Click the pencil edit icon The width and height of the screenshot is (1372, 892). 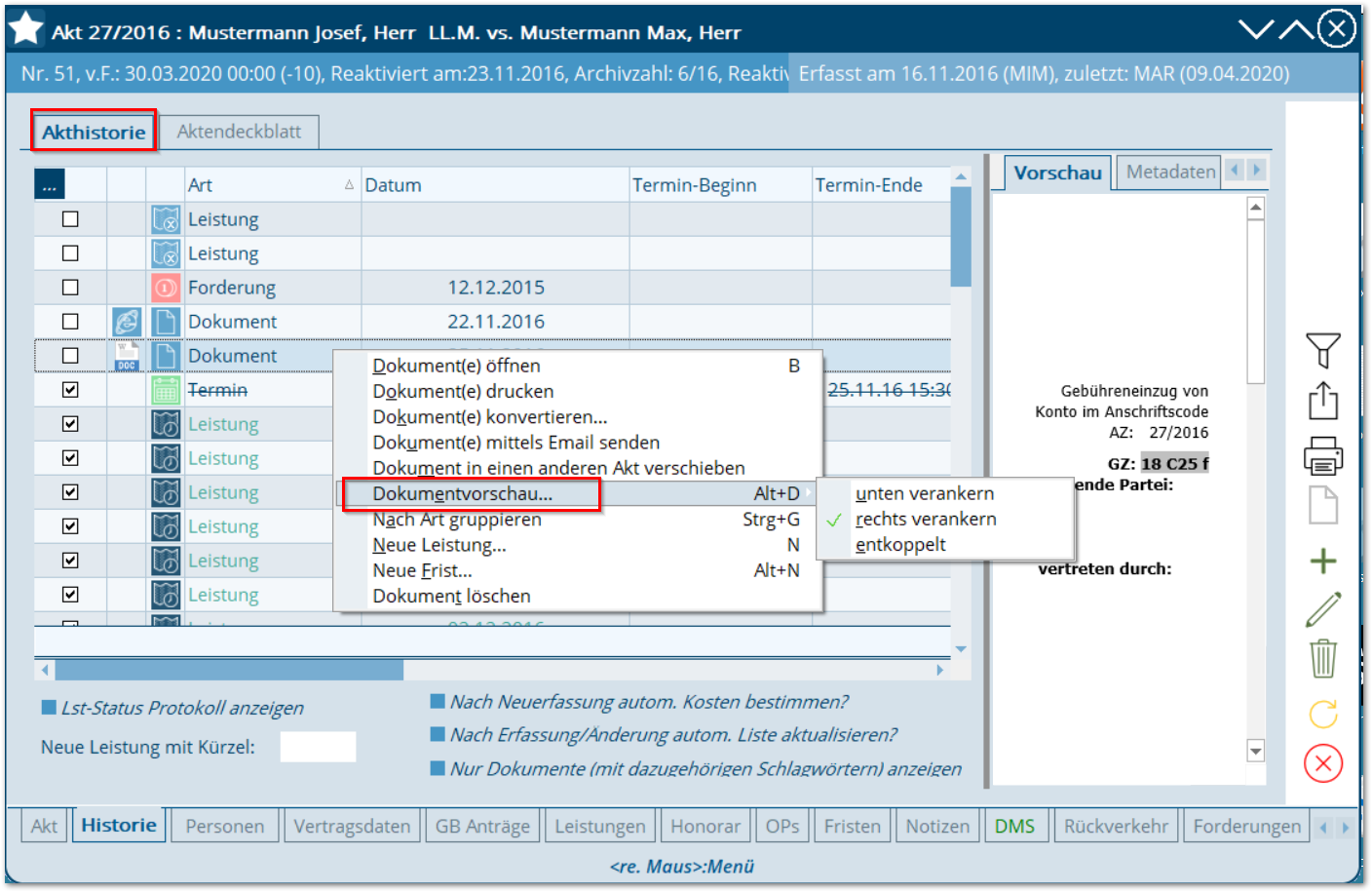click(x=1322, y=610)
